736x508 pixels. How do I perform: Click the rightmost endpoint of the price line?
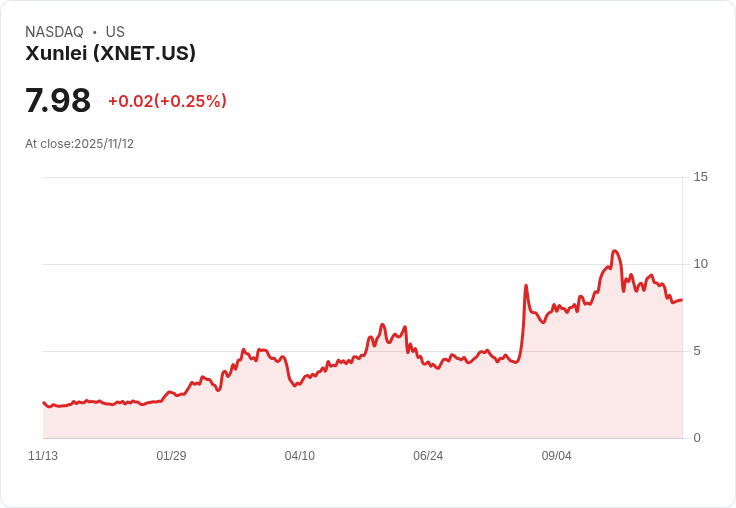[682, 300]
